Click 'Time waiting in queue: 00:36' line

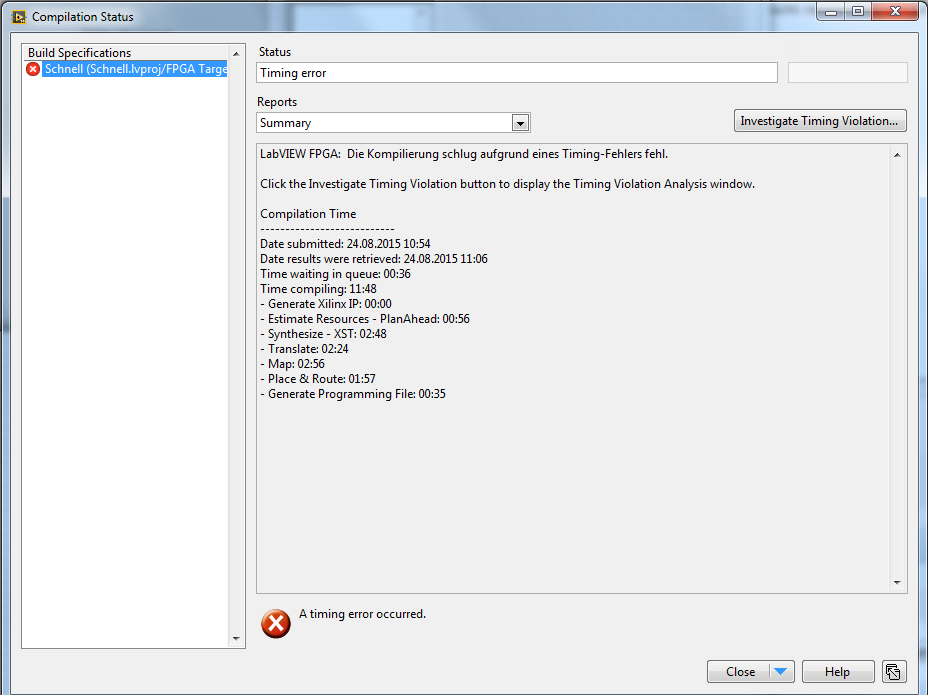pos(335,274)
